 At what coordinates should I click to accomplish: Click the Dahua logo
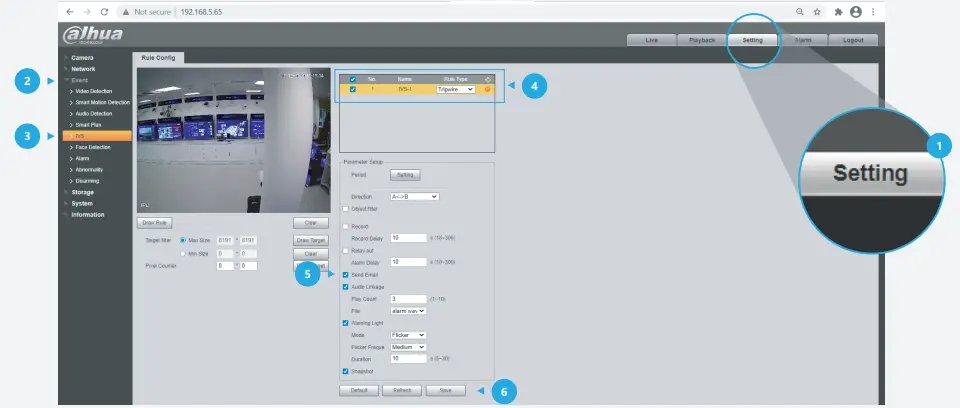[x=92, y=35]
